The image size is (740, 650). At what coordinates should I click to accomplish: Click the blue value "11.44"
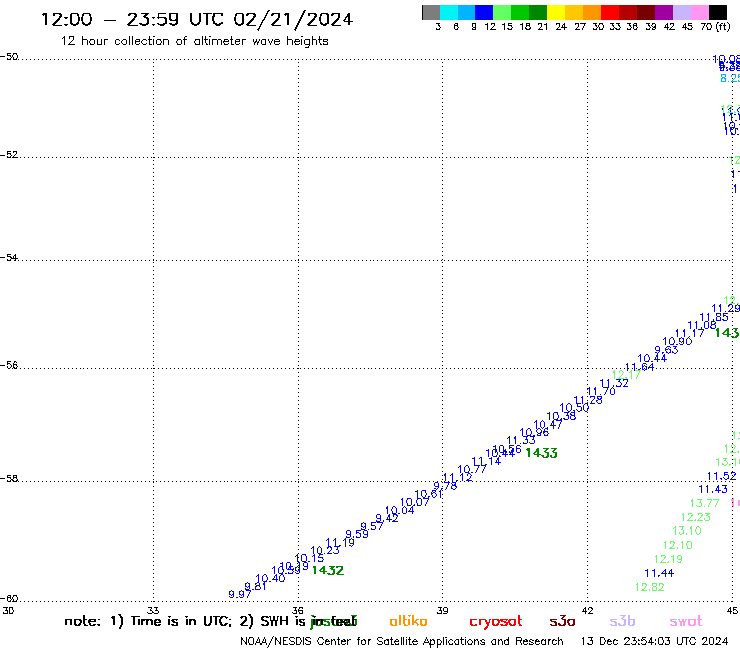[x=659, y=573]
